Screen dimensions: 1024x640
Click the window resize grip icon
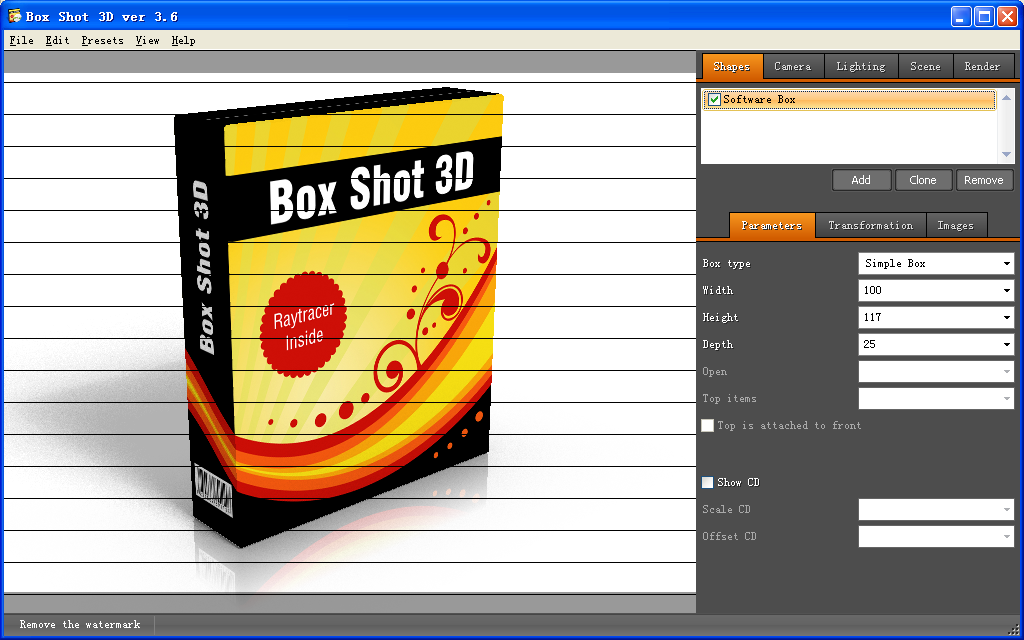(x=1014, y=629)
